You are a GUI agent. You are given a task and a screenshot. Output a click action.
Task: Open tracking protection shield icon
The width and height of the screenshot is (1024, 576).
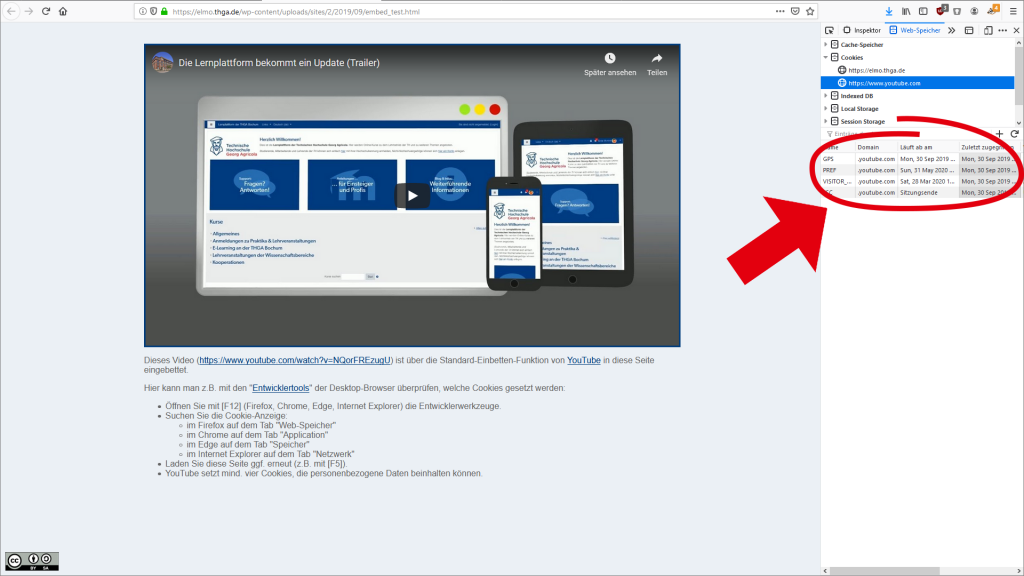click(x=153, y=11)
